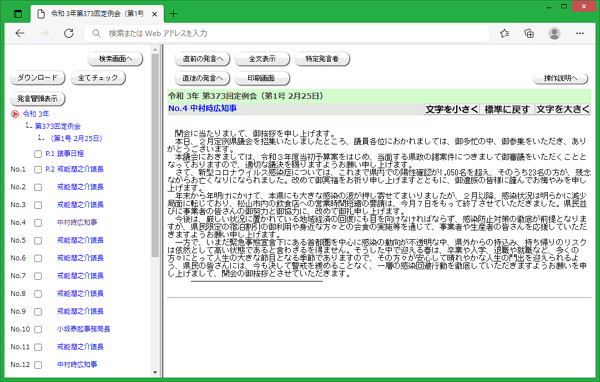Image resolution: width=600 pixels, height=382 pixels.
Task: Check the box for P.1 議事日程
Action: (x=38, y=154)
